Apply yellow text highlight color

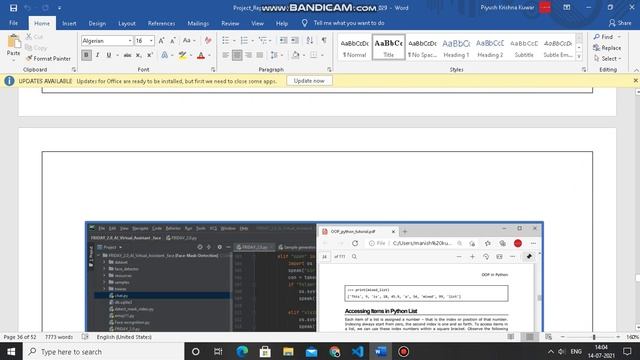pyautogui.click(x=182, y=55)
